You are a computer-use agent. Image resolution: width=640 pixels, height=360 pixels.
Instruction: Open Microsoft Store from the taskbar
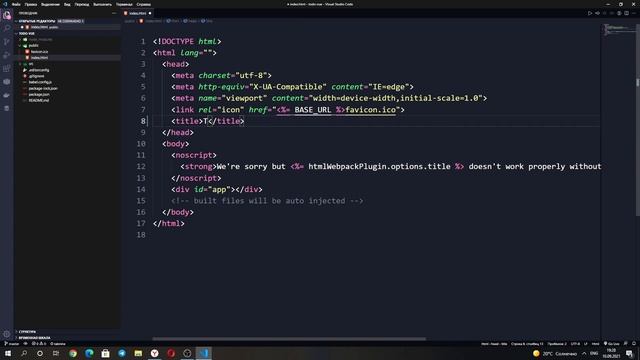click(105, 353)
